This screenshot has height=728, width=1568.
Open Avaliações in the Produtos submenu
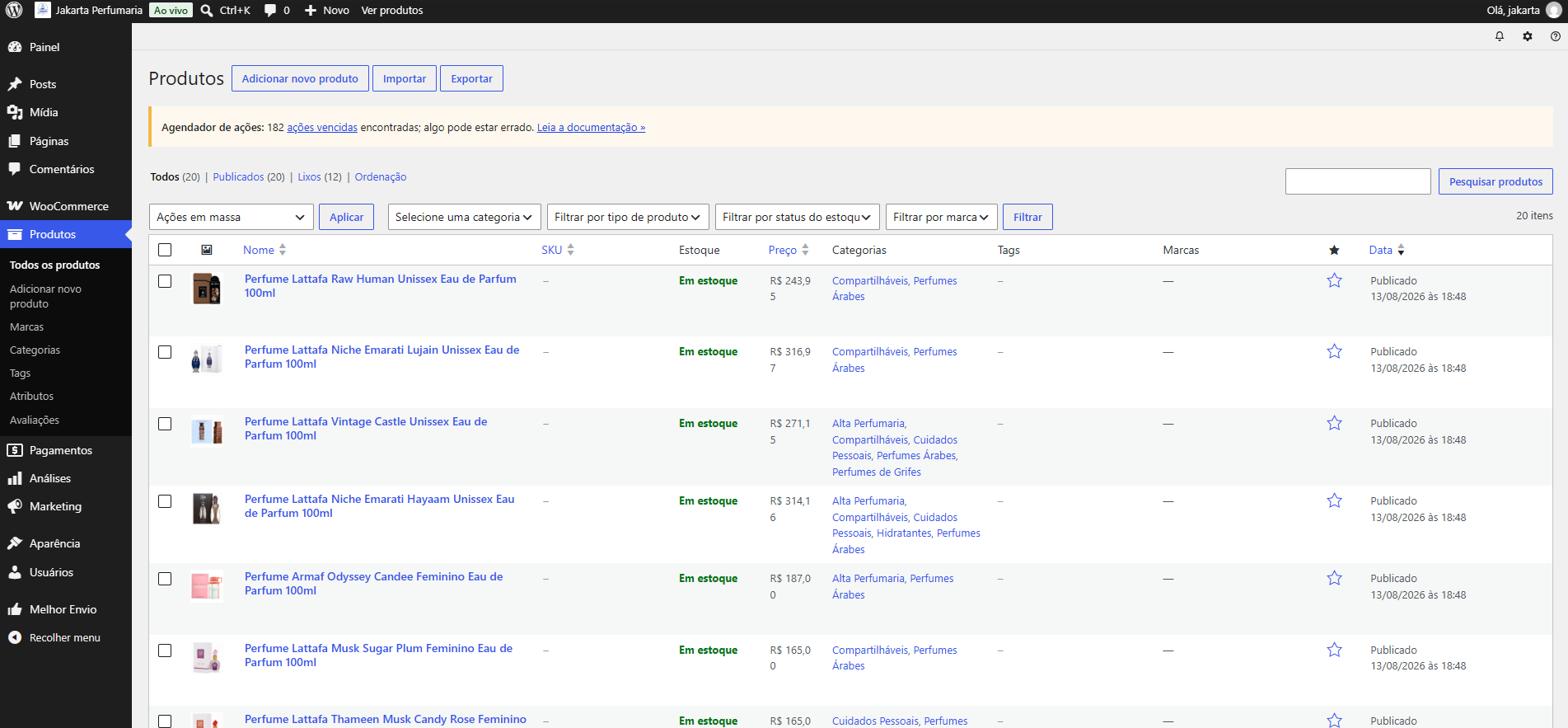[x=35, y=420]
